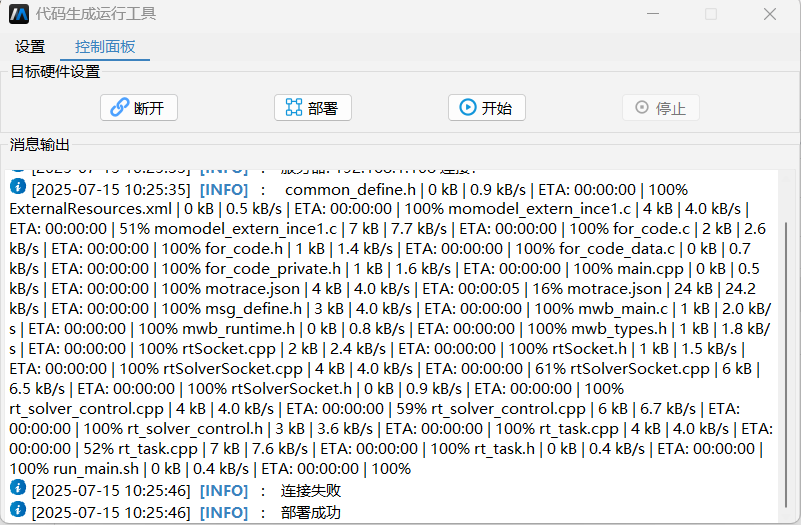Close the 代码生成运行工具 window
The image size is (801, 525).
click(770, 14)
